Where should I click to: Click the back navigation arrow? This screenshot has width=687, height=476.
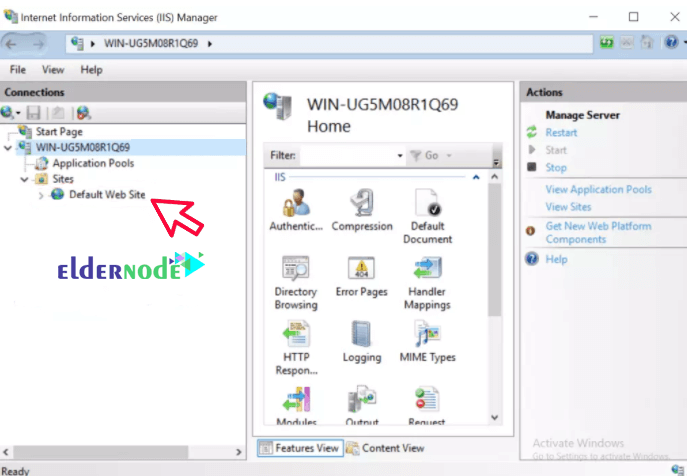[11, 44]
